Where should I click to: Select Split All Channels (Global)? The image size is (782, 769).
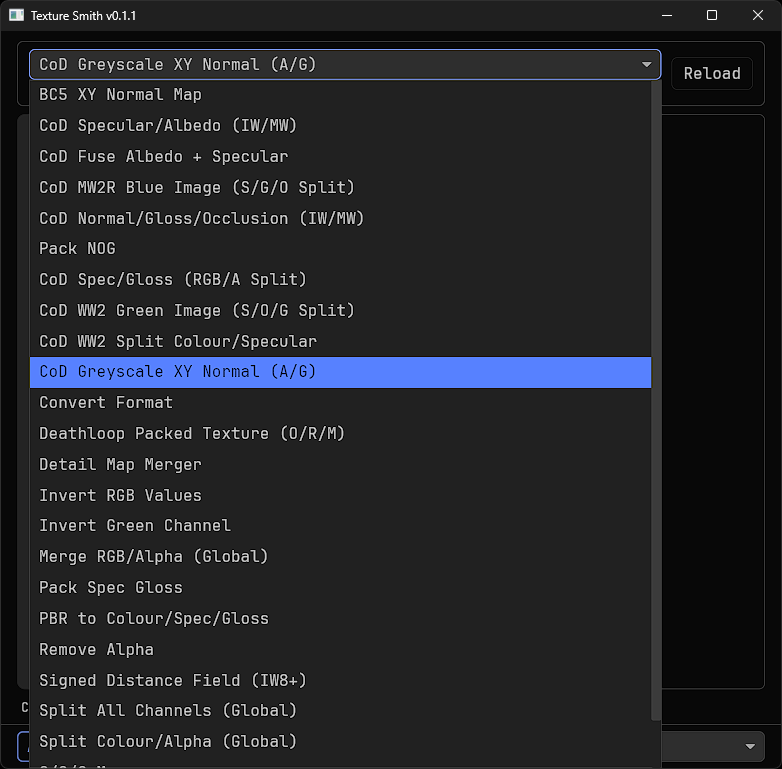341,711
